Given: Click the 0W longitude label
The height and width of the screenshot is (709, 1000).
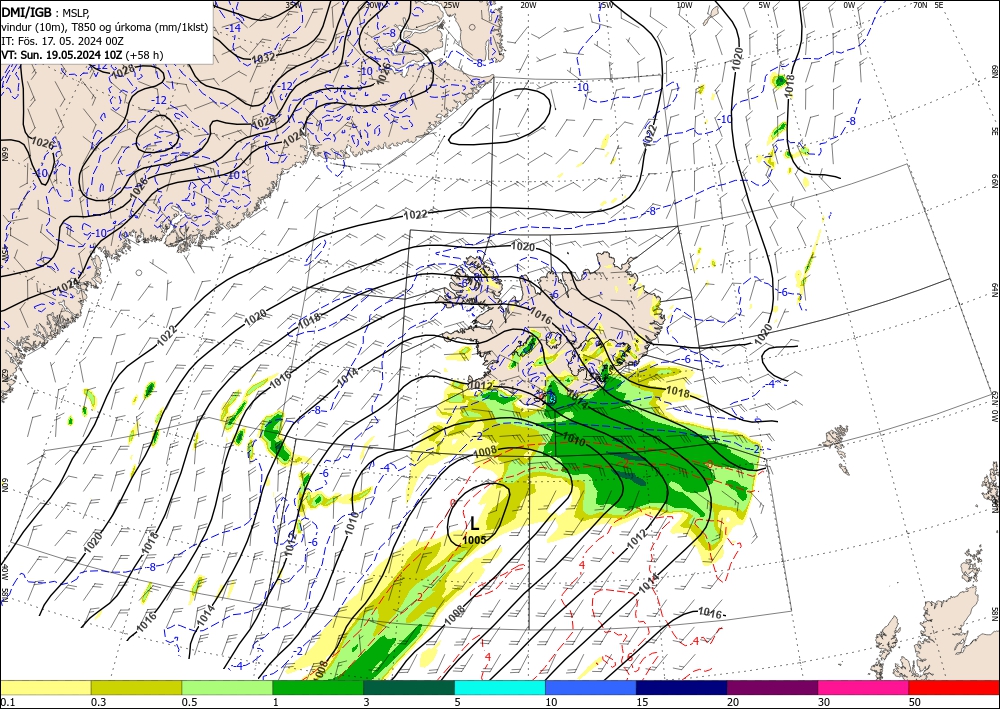Looking at the screenshot, I should tap(849, 4).
